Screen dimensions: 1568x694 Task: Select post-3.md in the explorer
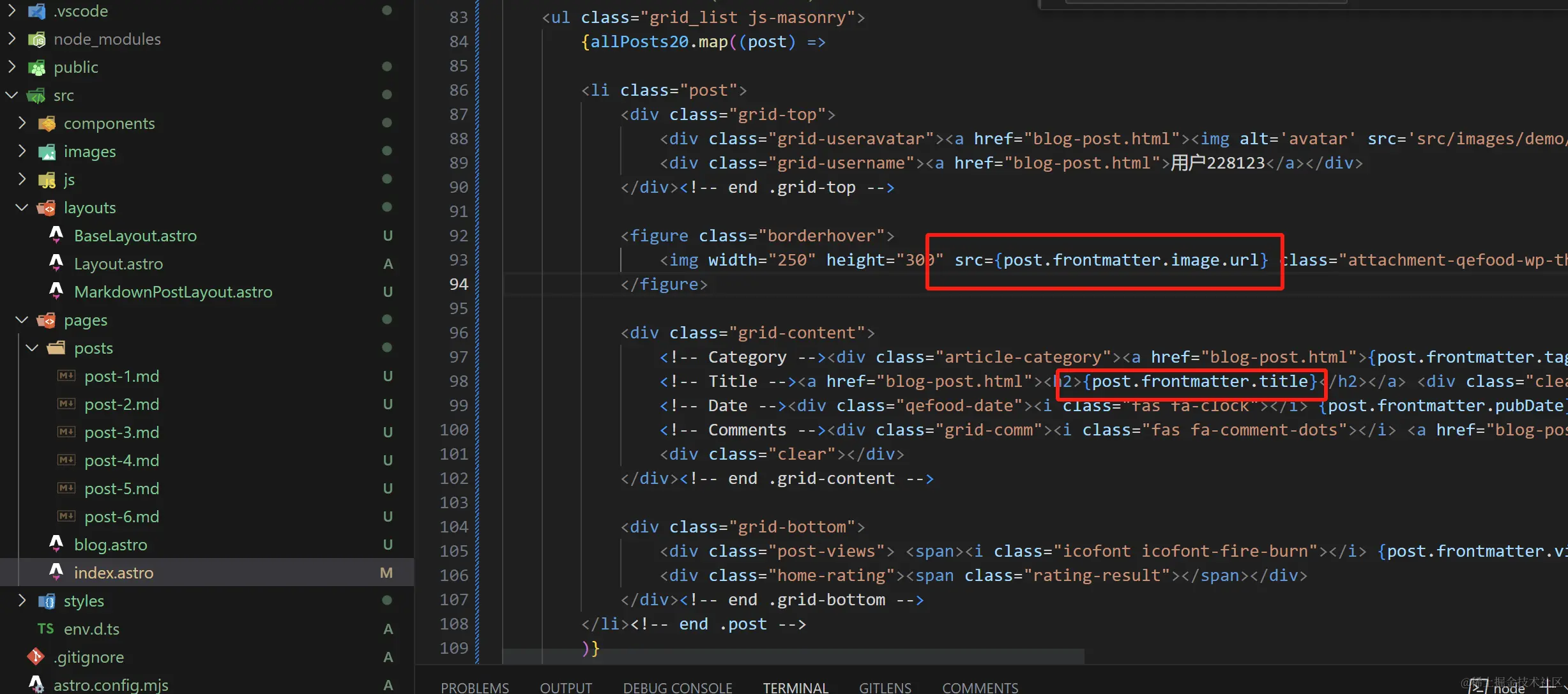pyautogui.click(x=121, y=432)
